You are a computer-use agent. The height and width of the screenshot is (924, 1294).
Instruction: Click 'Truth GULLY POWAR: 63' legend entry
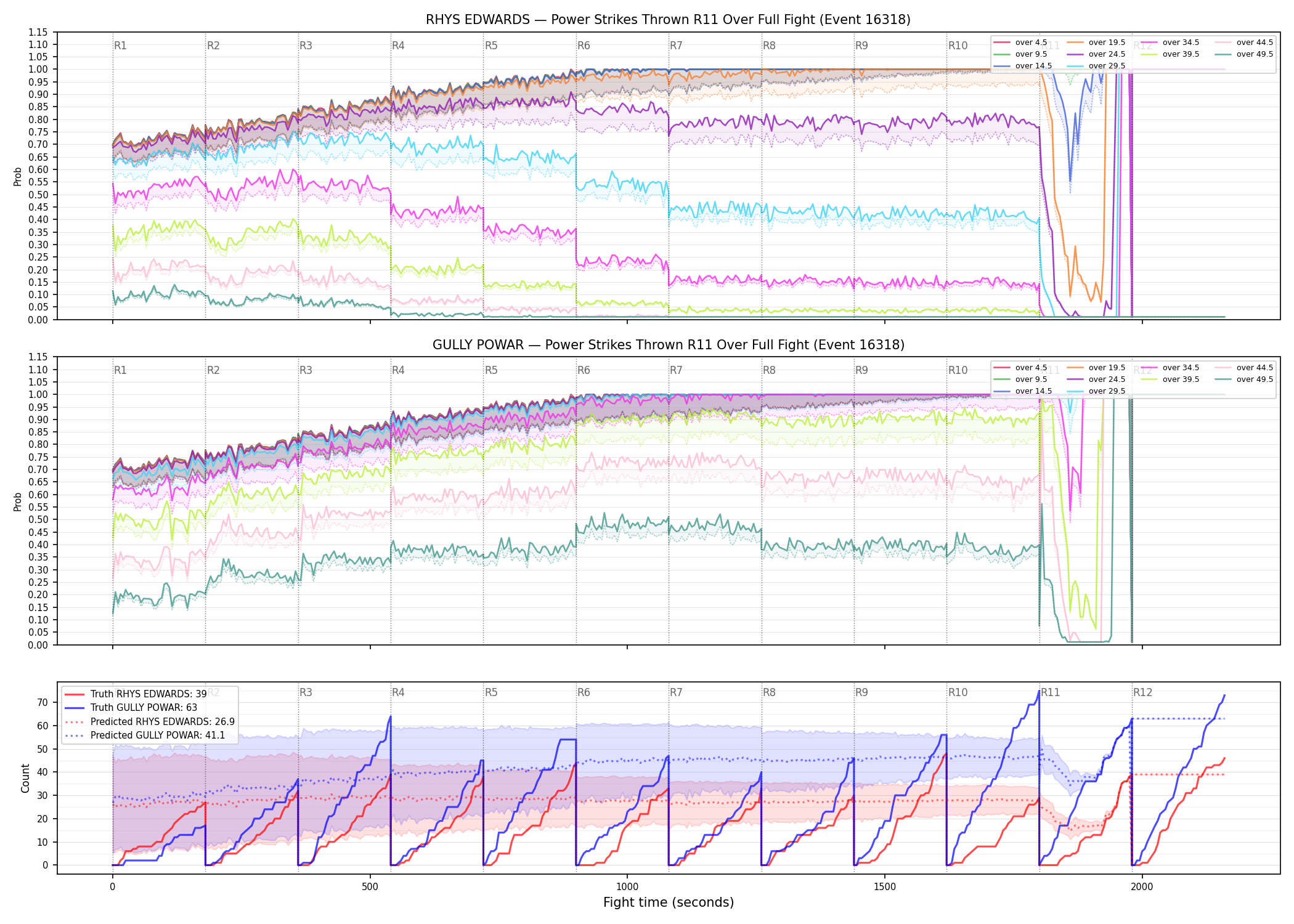[x=131, y=708]
